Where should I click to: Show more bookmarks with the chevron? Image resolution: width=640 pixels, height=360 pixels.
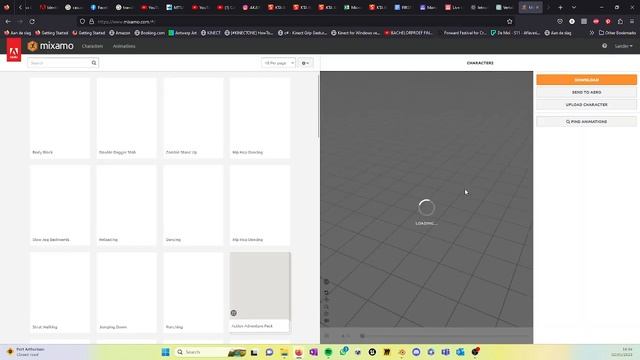click(591, 33)
